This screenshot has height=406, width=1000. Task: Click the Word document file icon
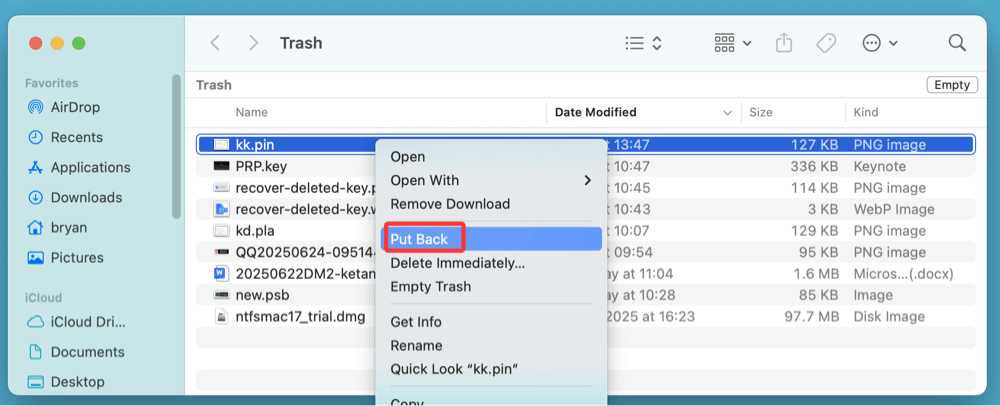(221, 274)
